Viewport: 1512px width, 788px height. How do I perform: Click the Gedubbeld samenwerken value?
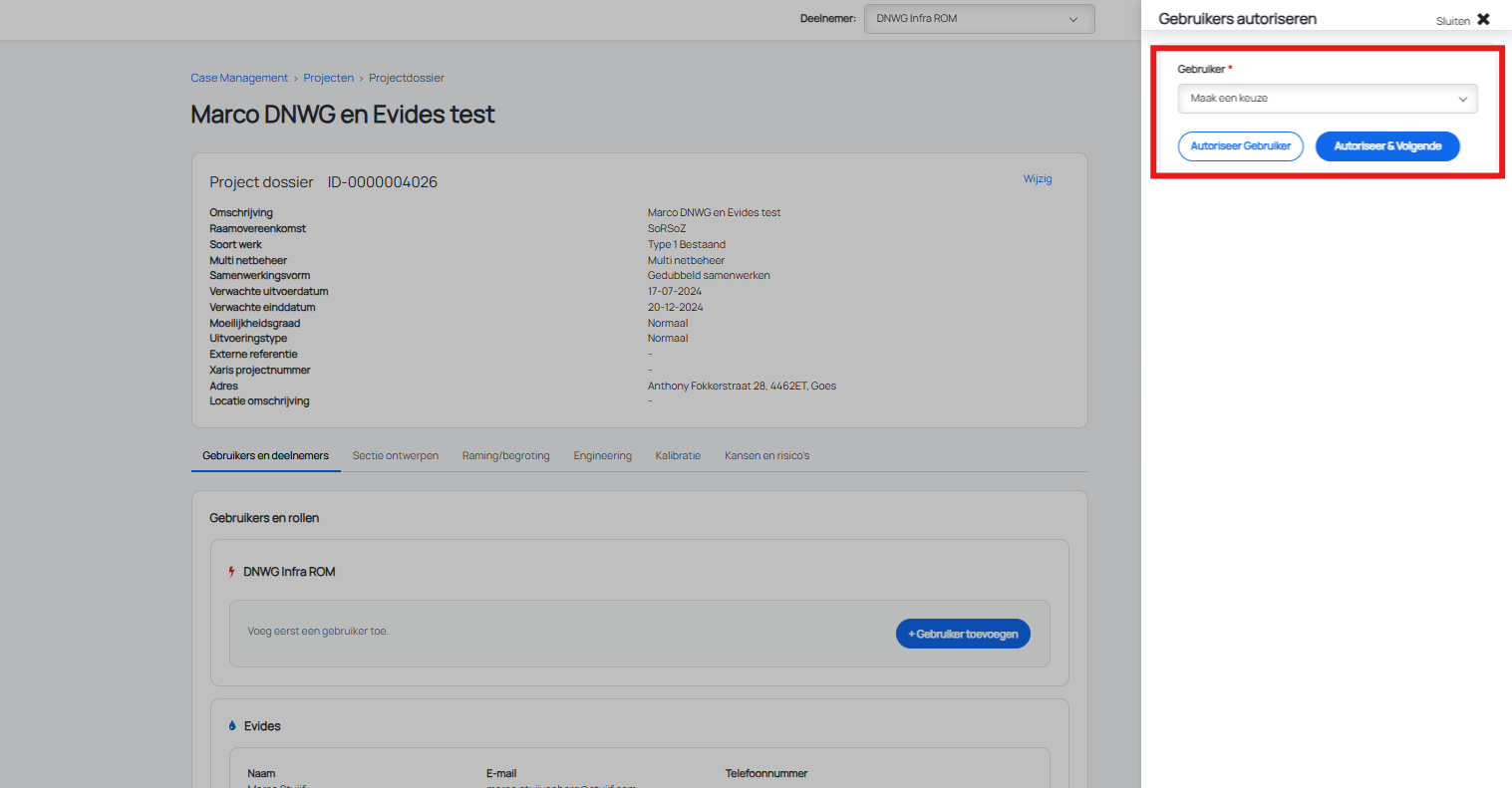click(x=709, y=276)
